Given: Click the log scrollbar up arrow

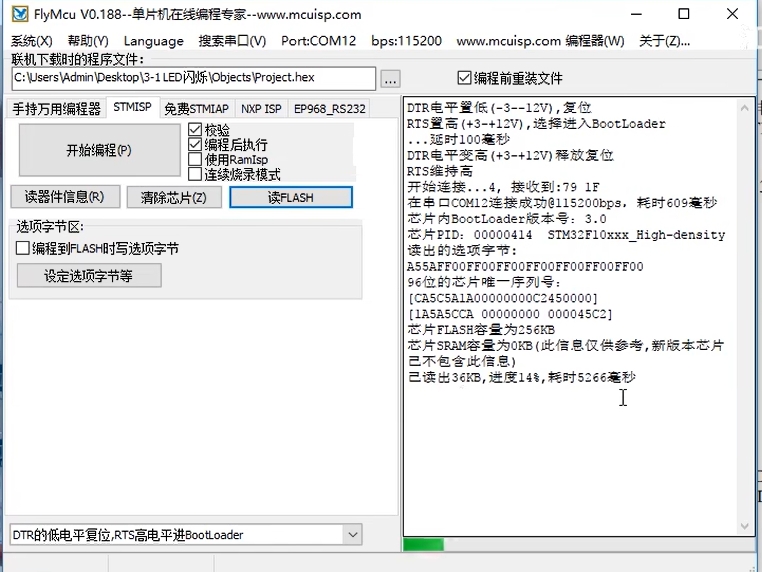Looking at the screenshot, I should 744,108.
